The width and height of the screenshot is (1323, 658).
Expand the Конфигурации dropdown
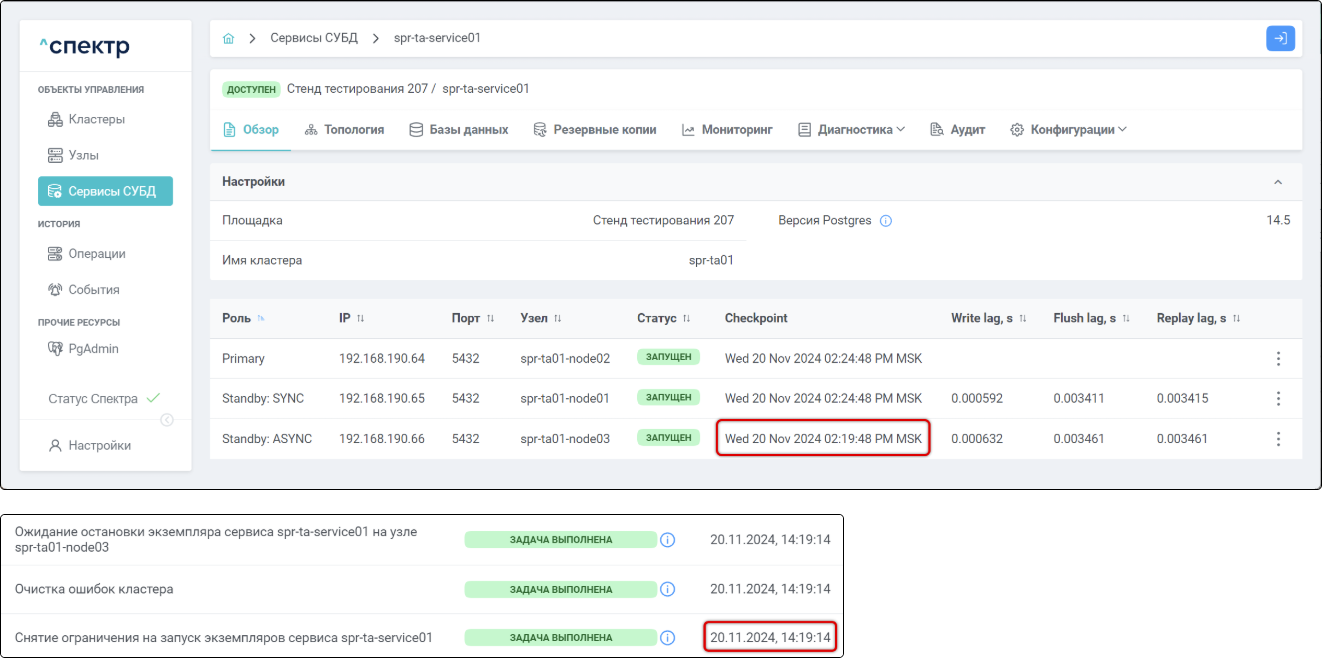coord(1068,130)
